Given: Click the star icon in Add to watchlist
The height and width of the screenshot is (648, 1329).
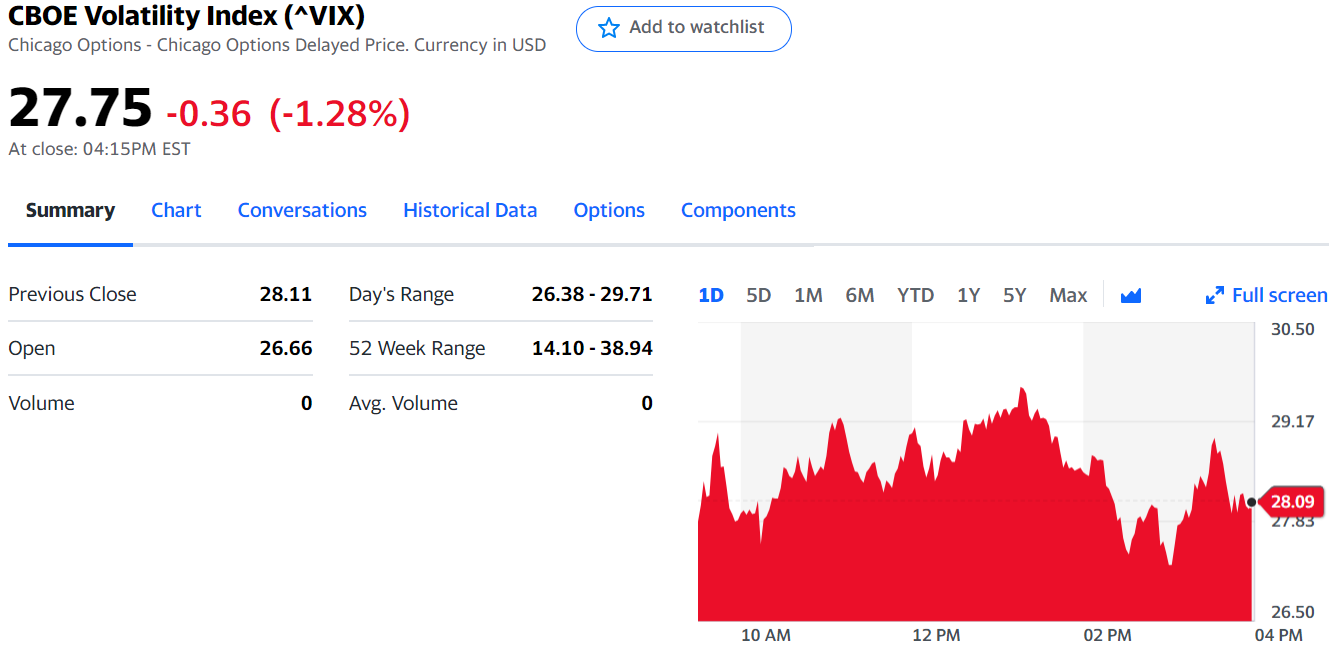Looking at the screenshot, I should pos(608,28).
